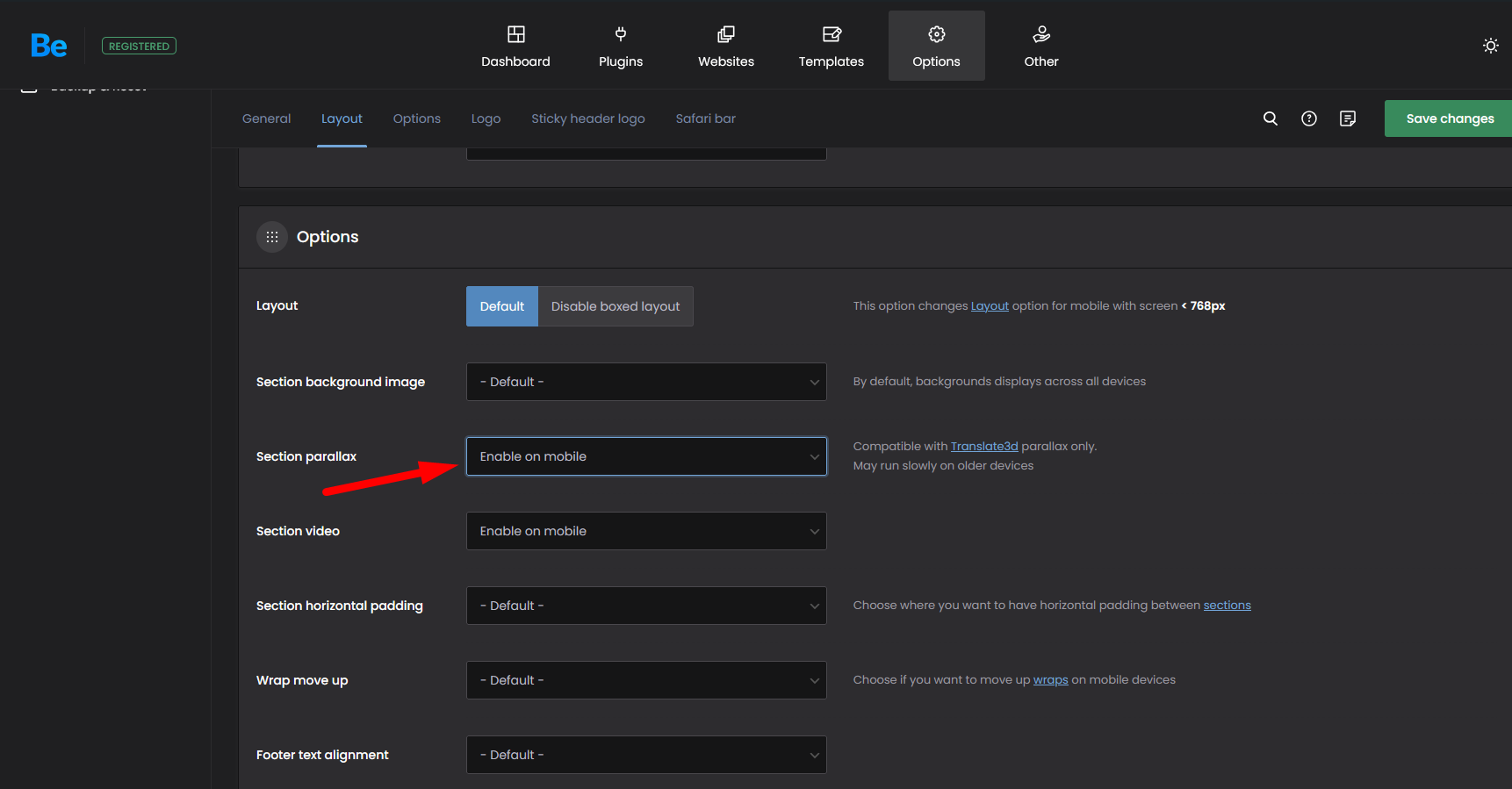Click the Options card heading
Image resolution: width=1512 pixels, height=789 pixels.
pyautogui.click(x=328, y=237)
